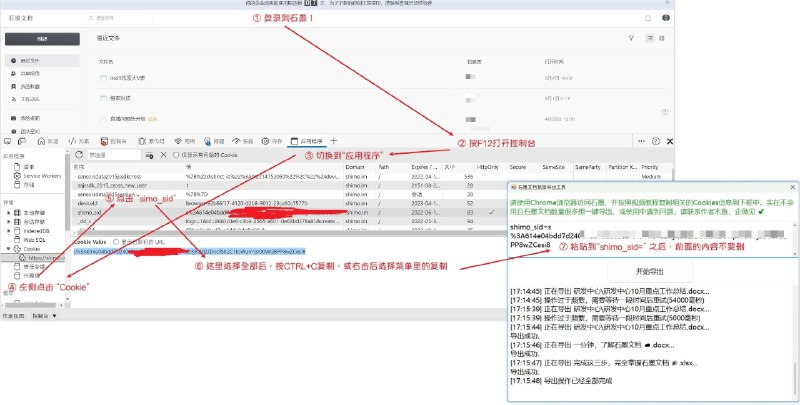Activate the inspect element picker in DevTools
800x405 pixels.
[7, 141]
